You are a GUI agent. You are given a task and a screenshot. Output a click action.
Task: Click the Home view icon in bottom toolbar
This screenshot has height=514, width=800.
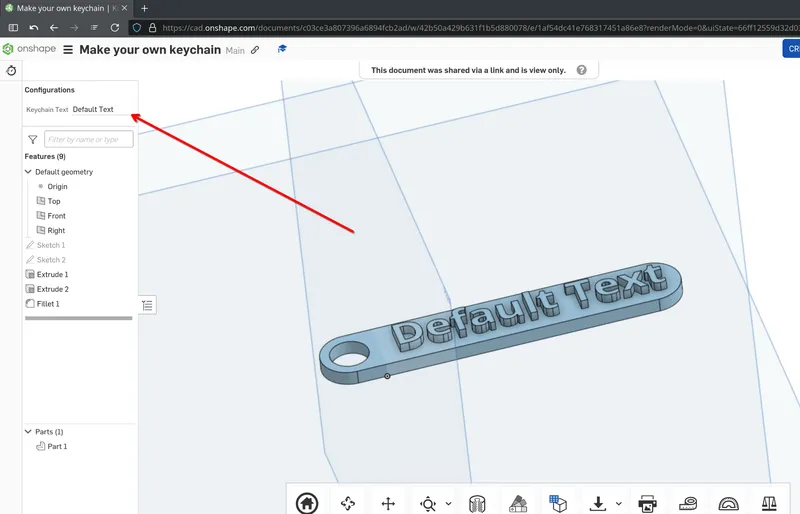[307, 503]
